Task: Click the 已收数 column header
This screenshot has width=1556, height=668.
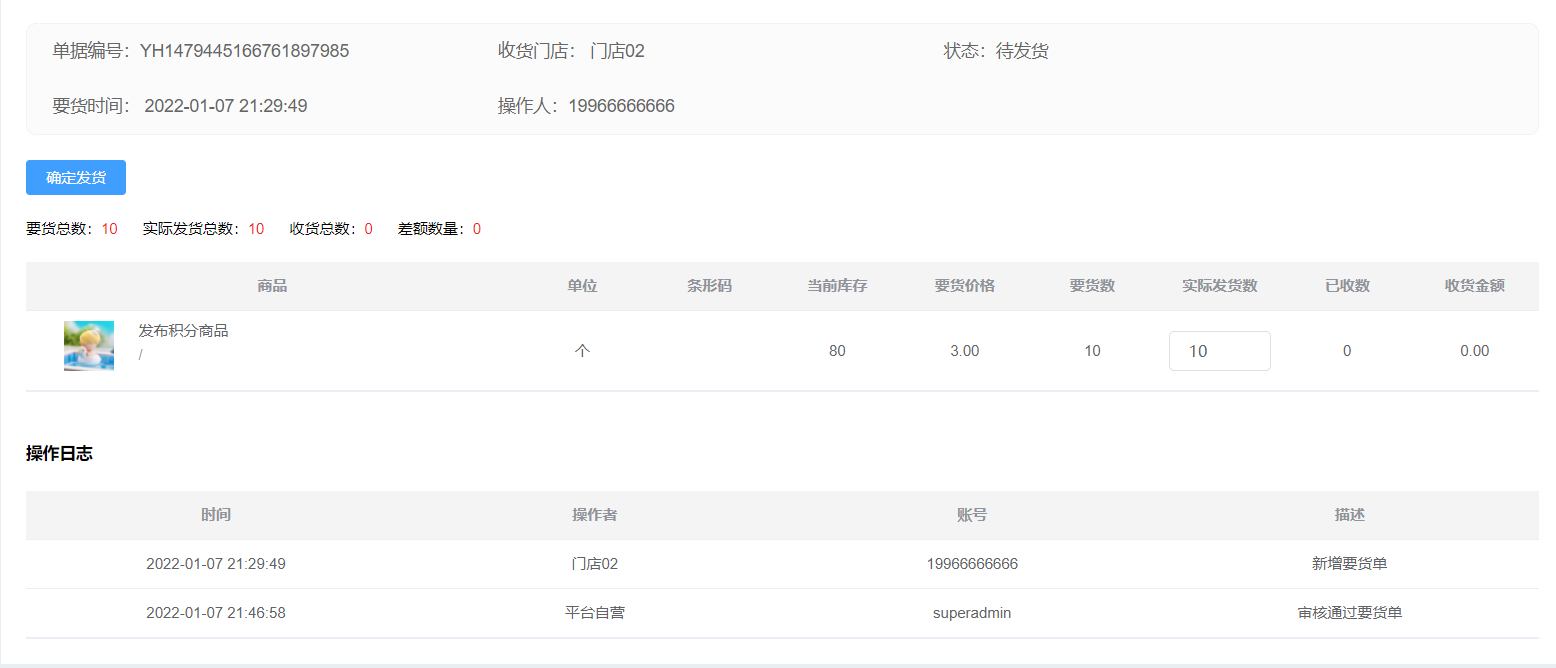Action: click(1347, 286)
